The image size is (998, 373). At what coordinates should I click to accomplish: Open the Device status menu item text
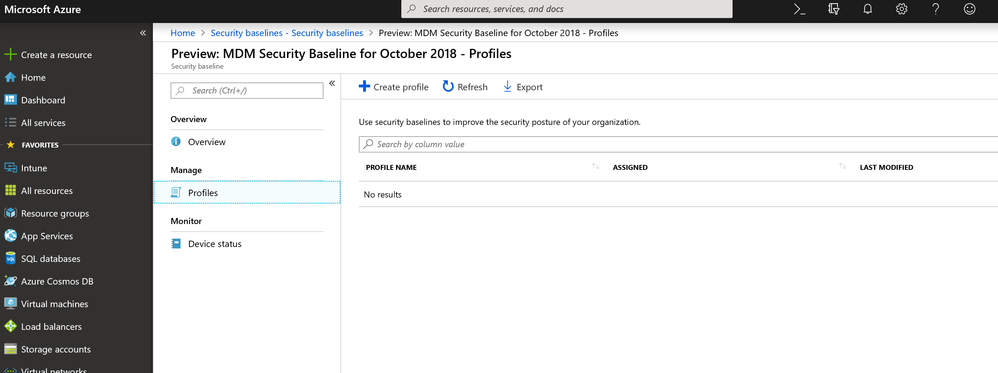[214, 244]
